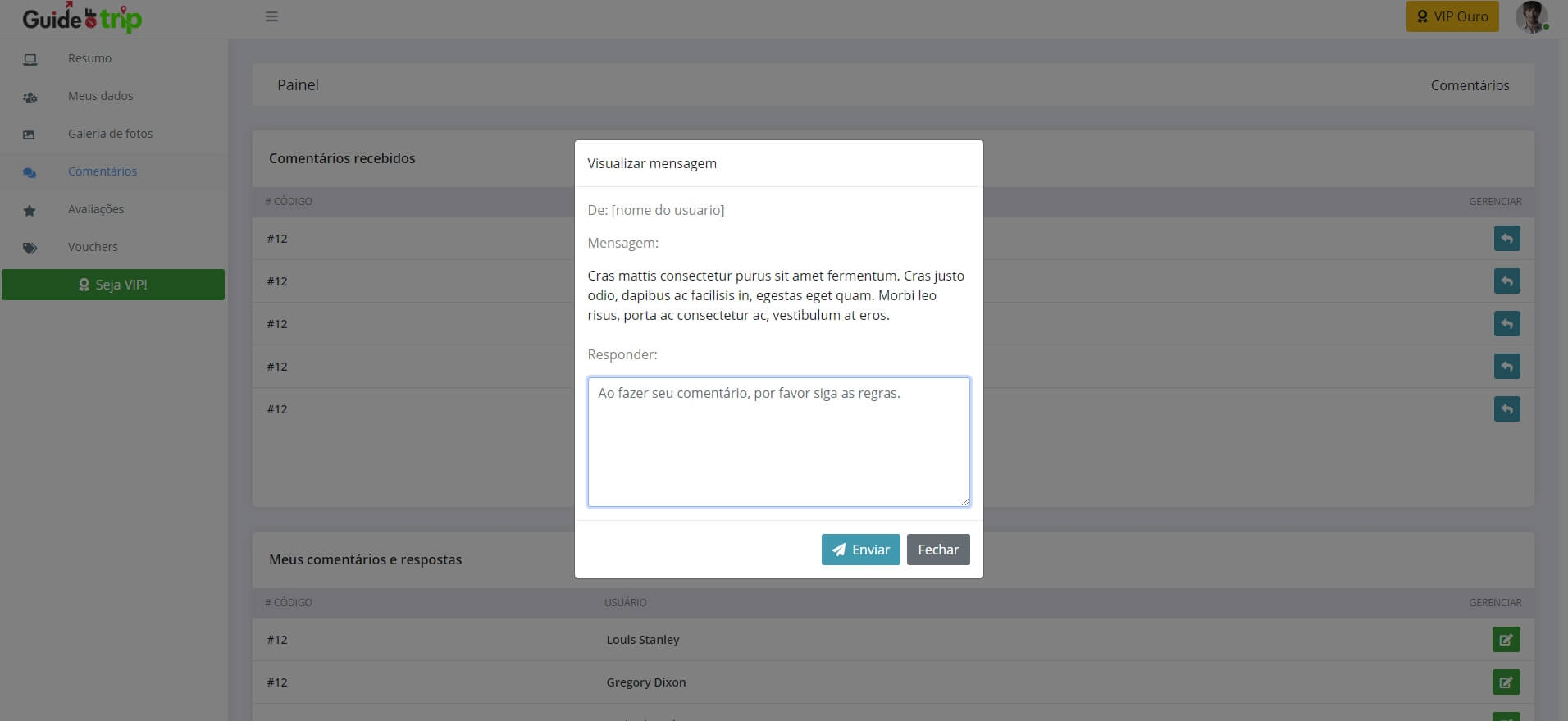Viewport: 1568px width, 721px height.
Task: Open Vouchers in the sidebar
Action: (x=93, y=247)
